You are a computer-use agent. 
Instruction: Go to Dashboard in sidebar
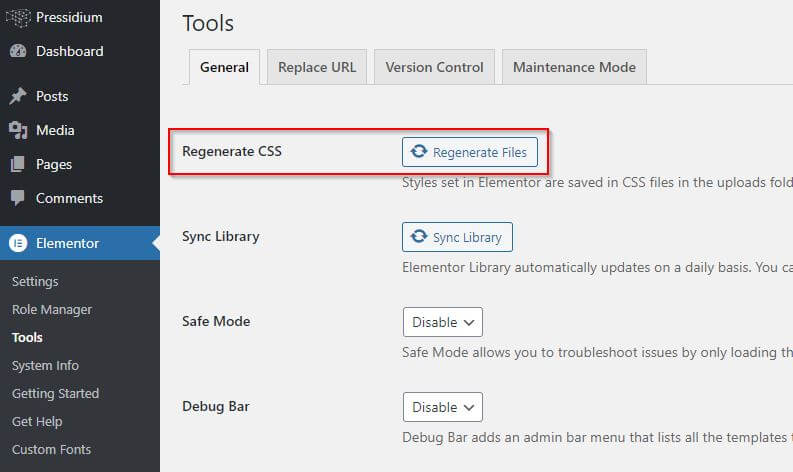pos(80,51)
